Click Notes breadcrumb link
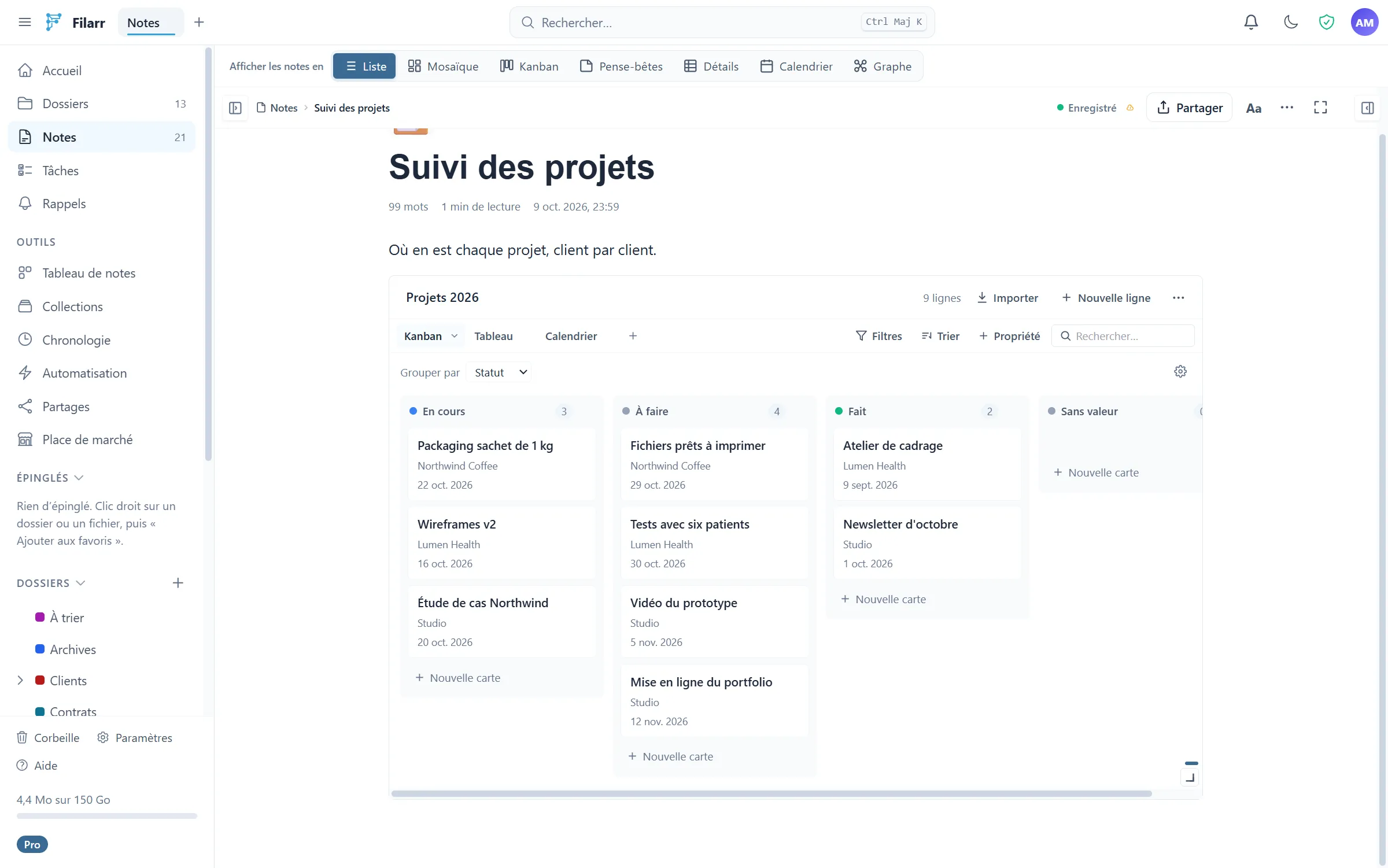The height and width of the screenshot is (868, 1388). [x=277, y=108]
